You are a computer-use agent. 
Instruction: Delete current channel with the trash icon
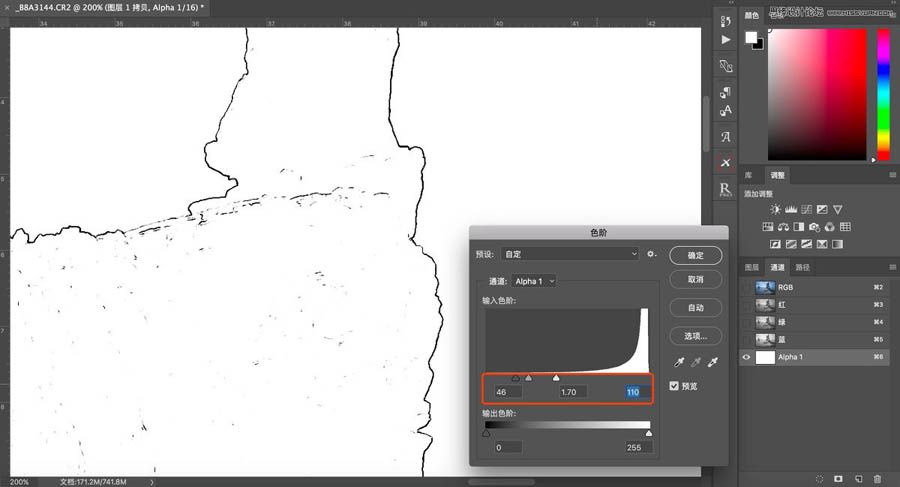(877, 480)
